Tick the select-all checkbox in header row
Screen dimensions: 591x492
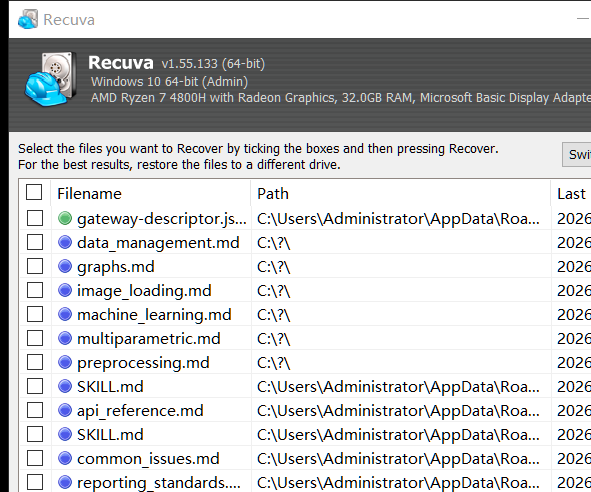pyautogui.click(x=34, y=192)
